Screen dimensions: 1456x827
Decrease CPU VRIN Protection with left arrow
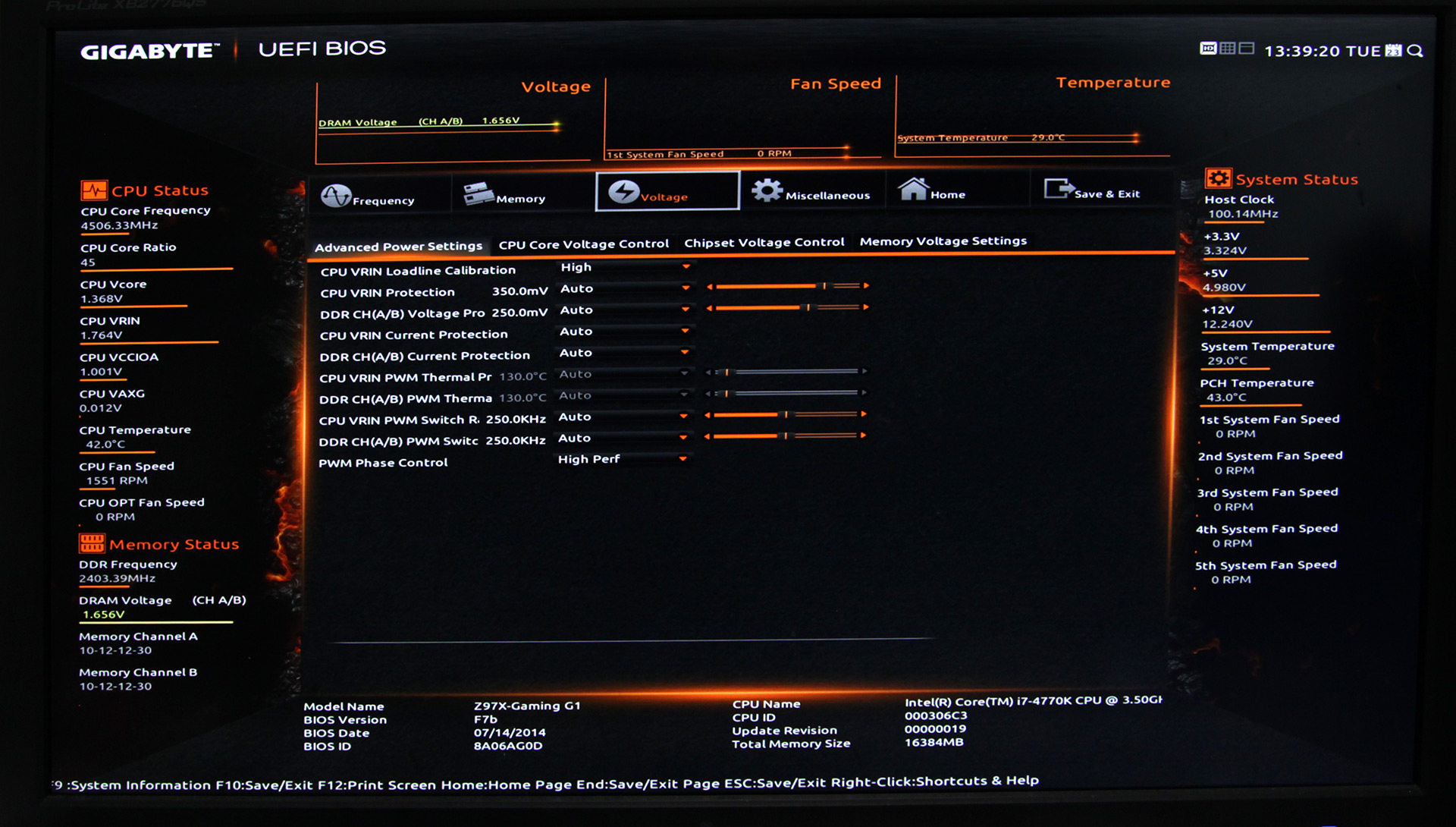click(x=710, y=287)
